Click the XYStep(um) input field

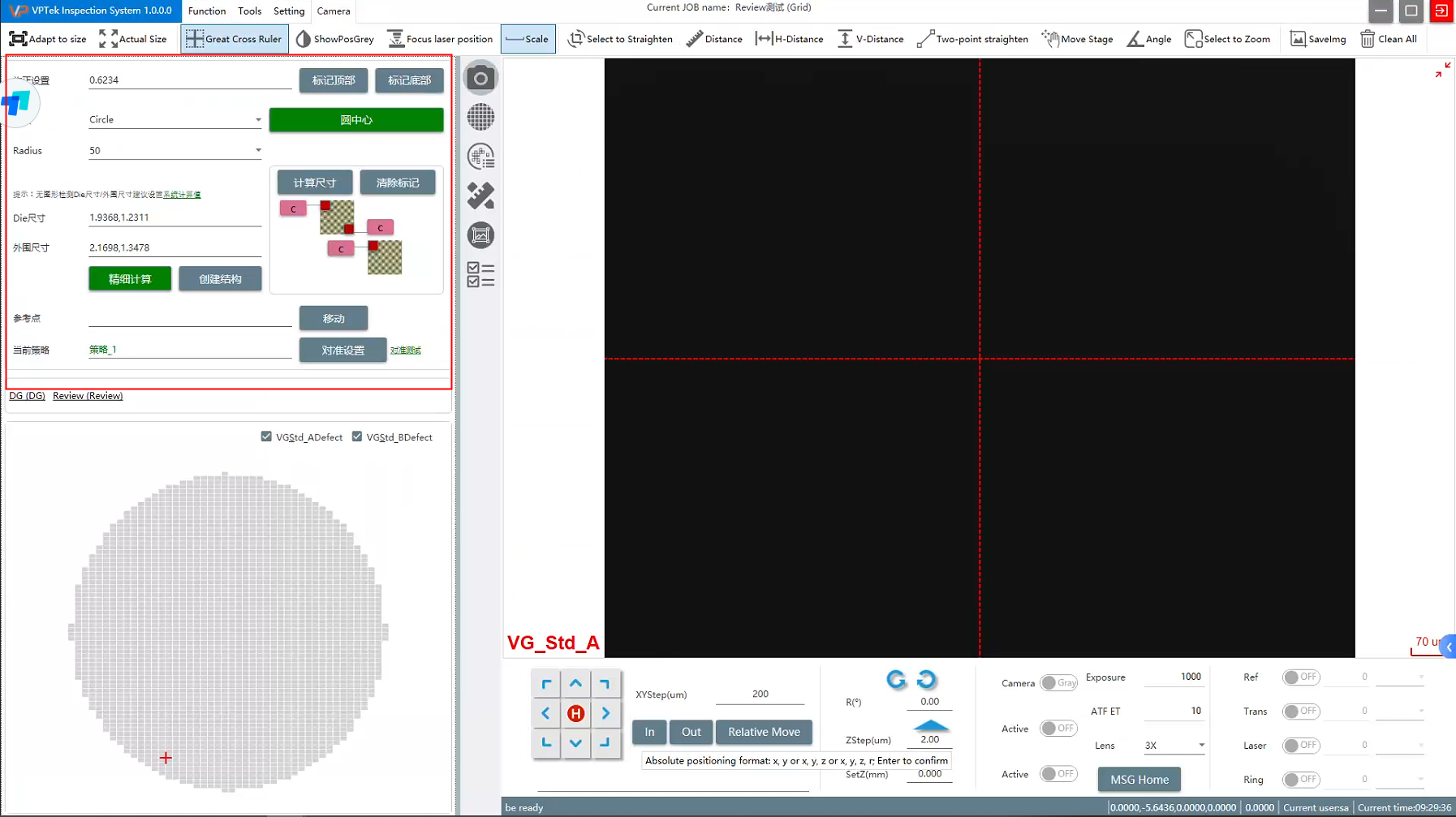point(760,694)
